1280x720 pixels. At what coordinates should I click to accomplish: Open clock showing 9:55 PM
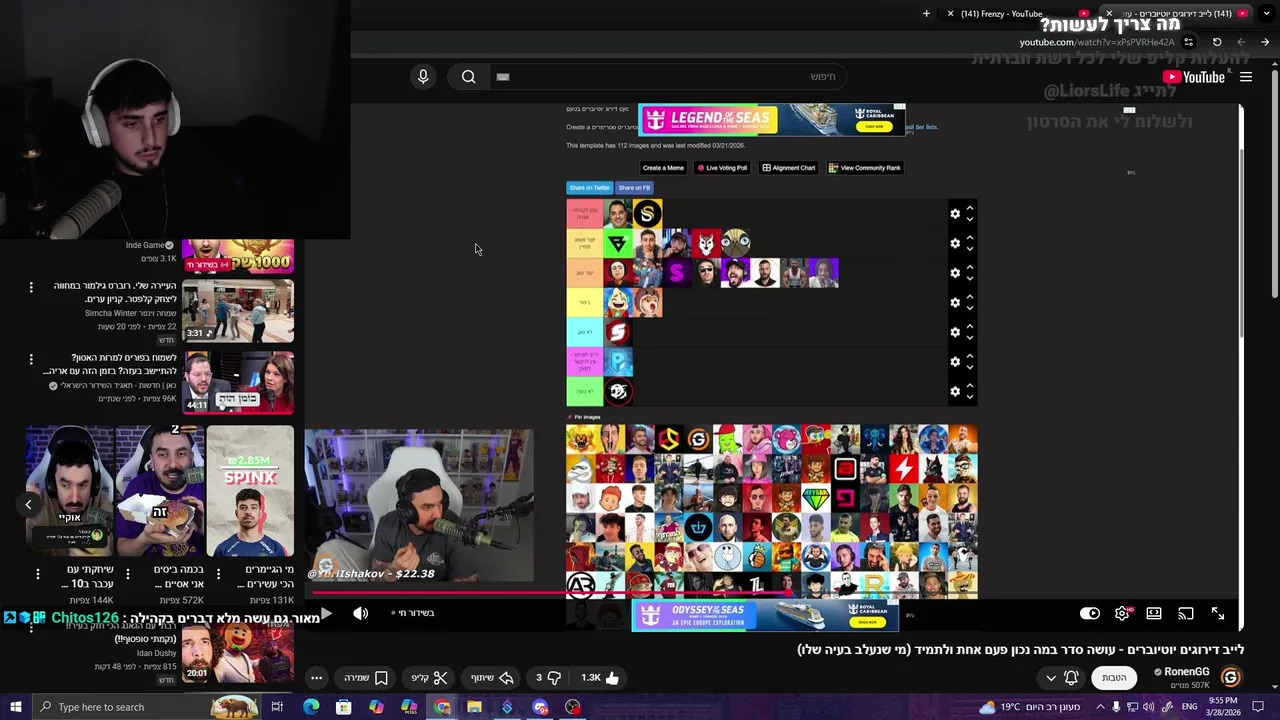(1225, 707)
